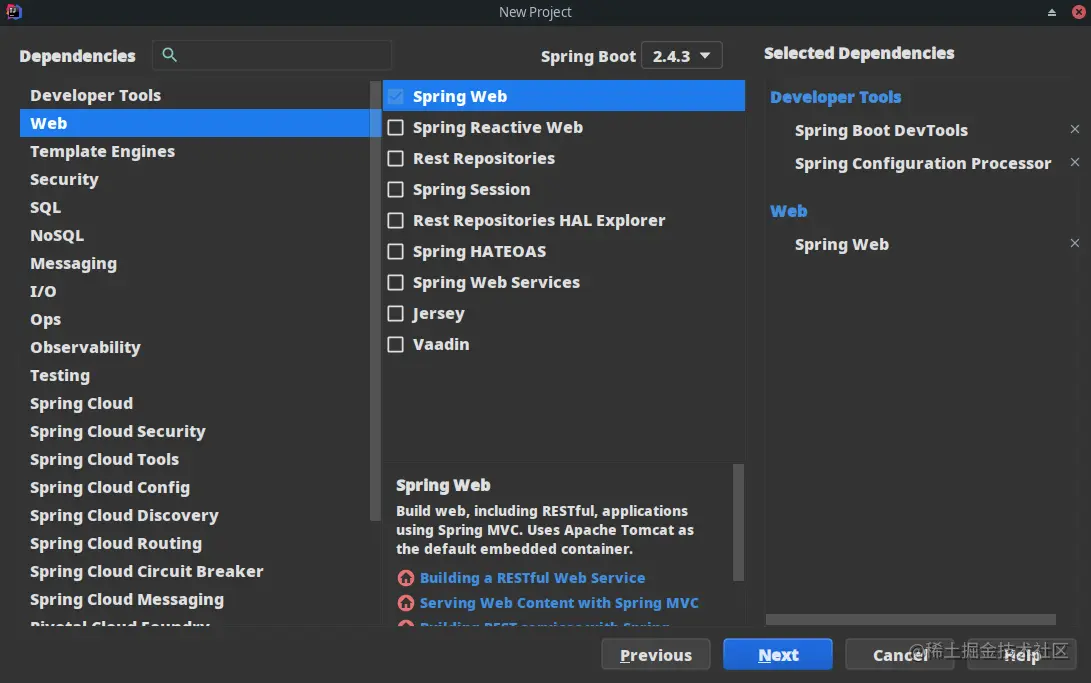Select Spring Cloud Routing category
Screen dimensions: 1091x683
195,543
